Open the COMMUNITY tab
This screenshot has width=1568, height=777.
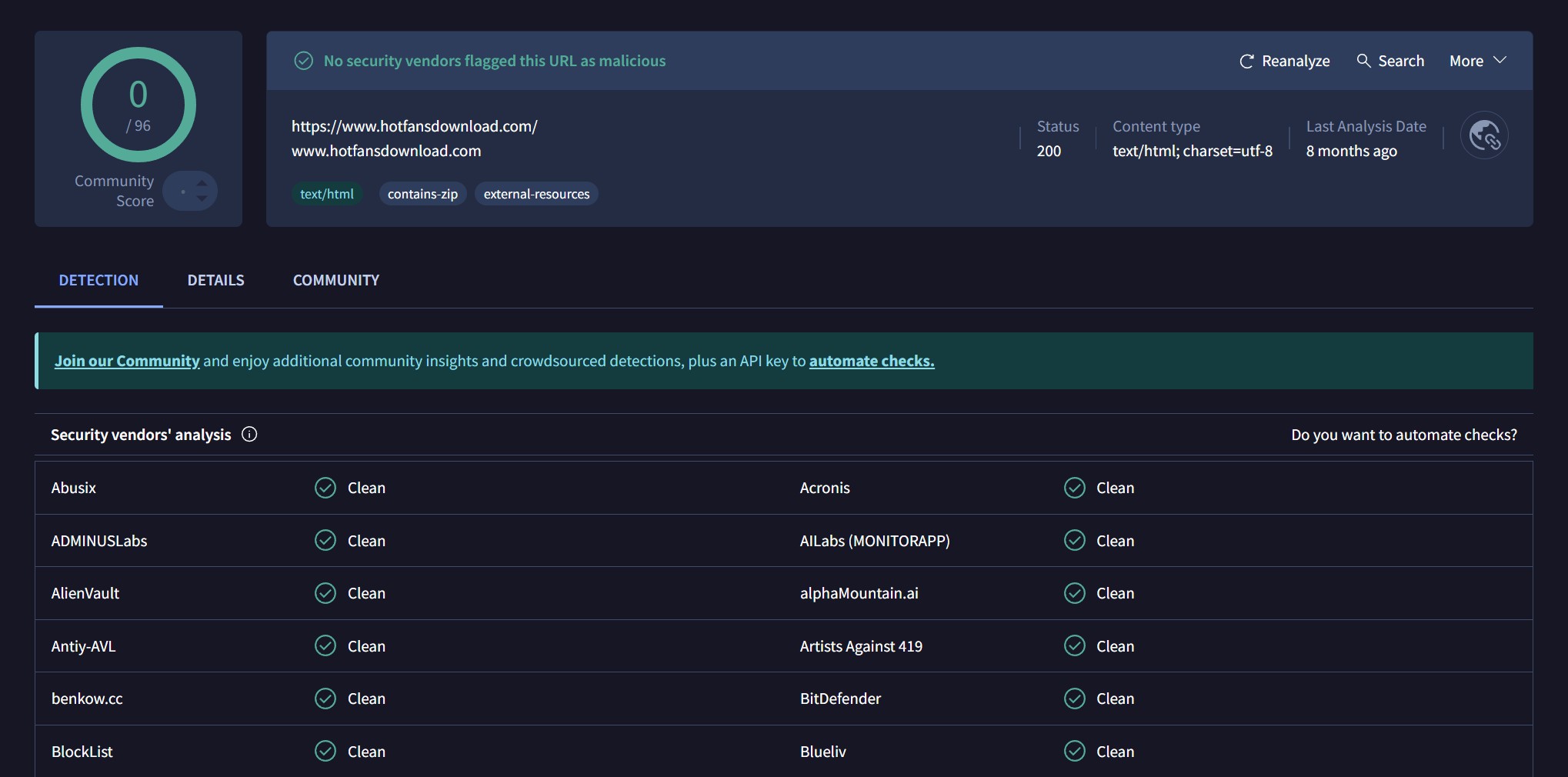(335, 280)
